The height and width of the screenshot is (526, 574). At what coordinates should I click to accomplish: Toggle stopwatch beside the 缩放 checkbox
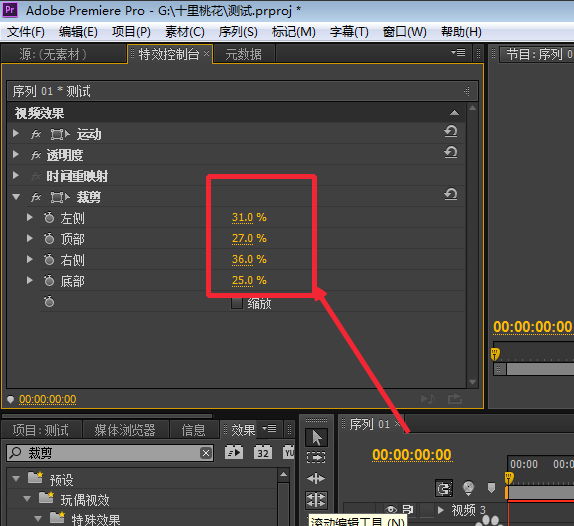(49, 302)
